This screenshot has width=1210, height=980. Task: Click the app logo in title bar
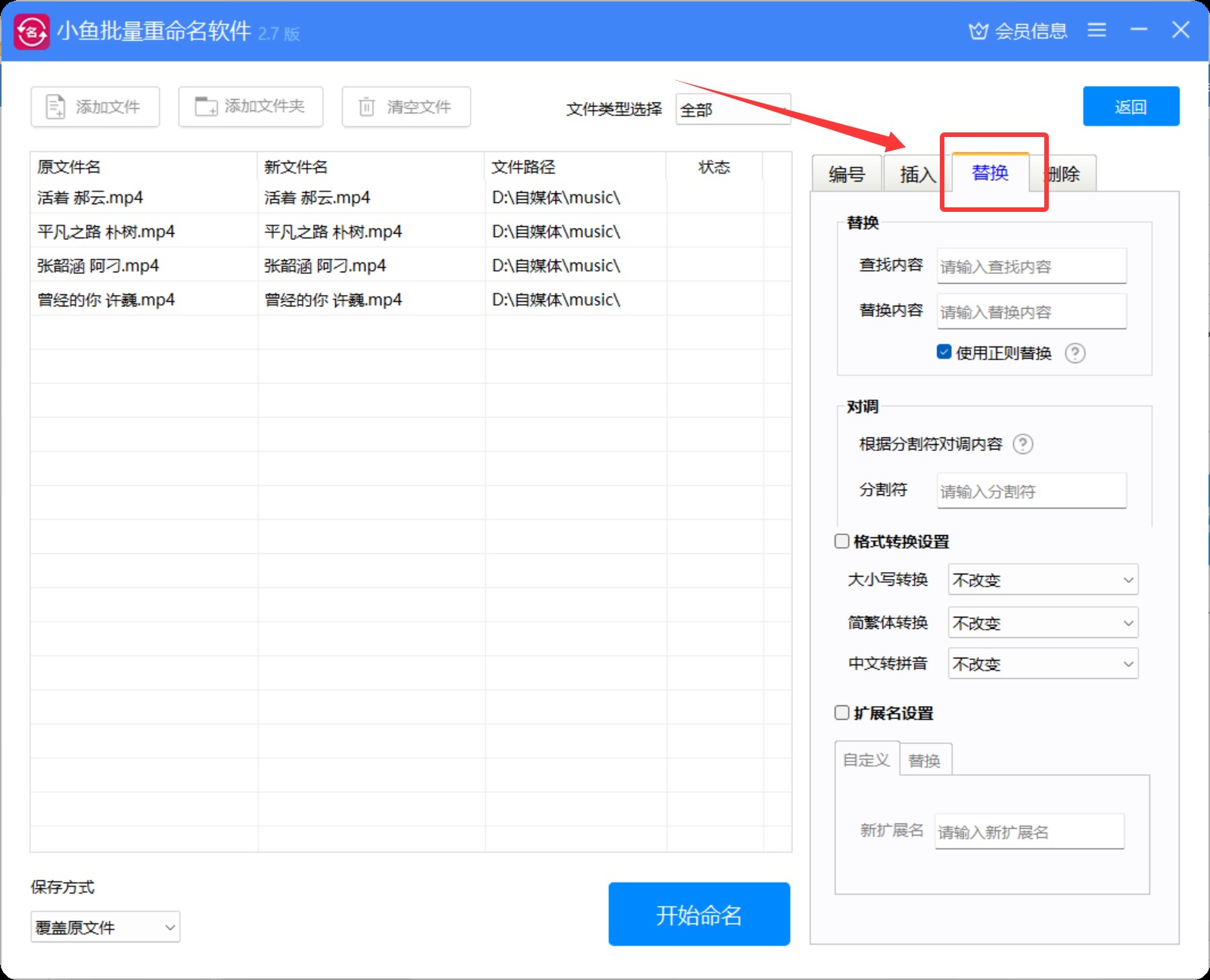tap(32, 32)
